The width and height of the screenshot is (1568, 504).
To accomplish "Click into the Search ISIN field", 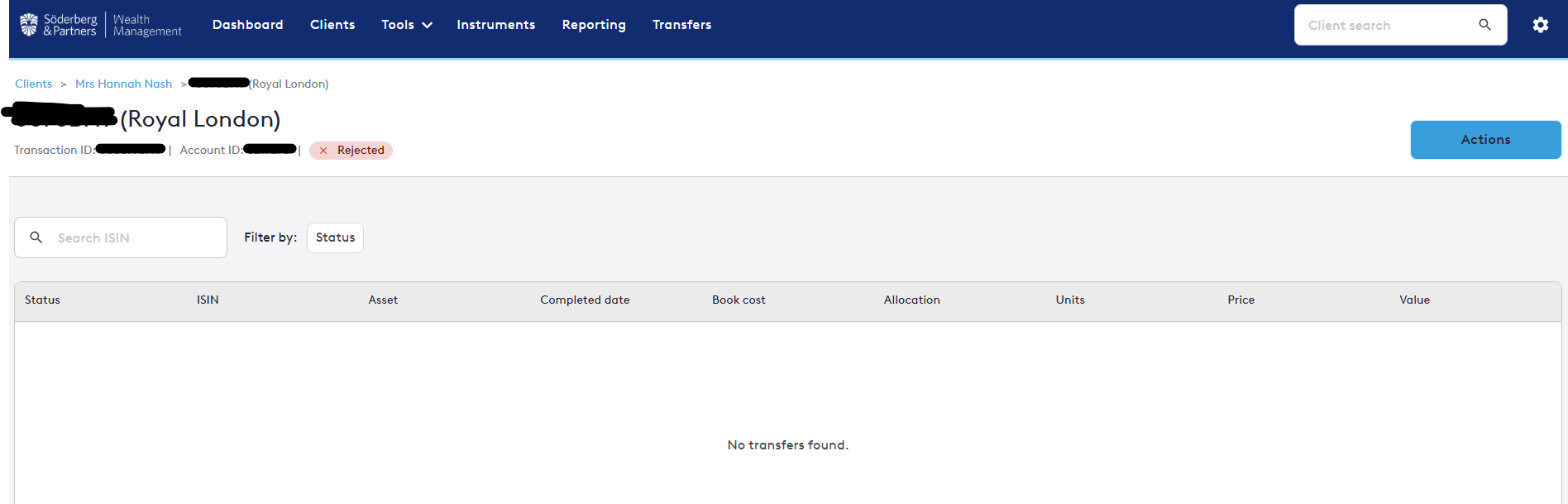I will (121, 238).
